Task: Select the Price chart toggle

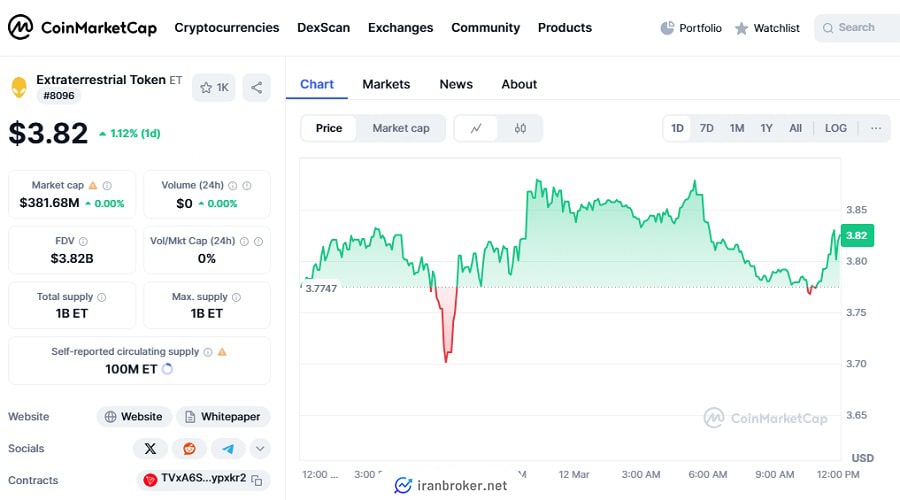Action: (x=329, y=128)
